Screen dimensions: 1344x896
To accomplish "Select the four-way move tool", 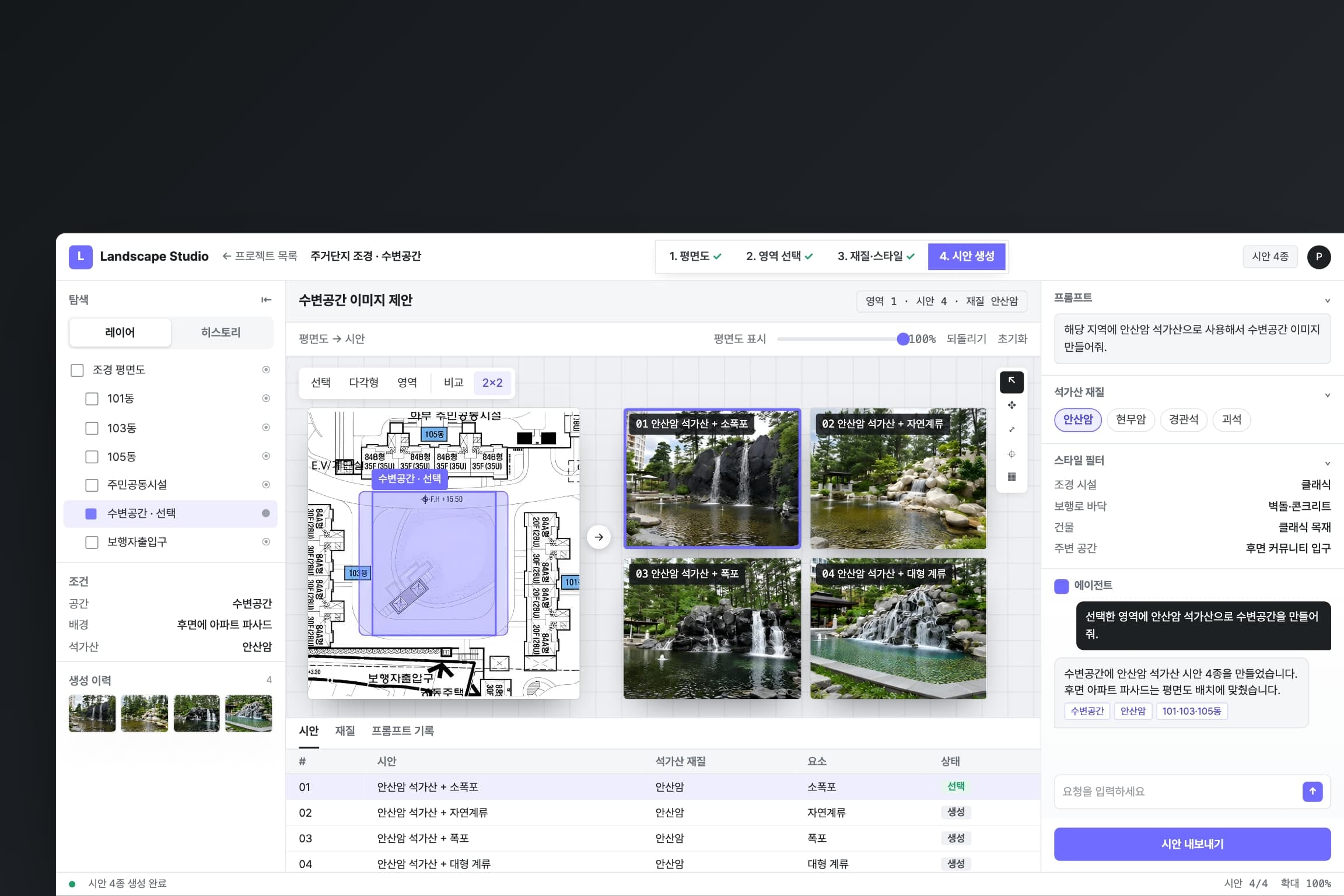I will click(x=1012, y=405).
